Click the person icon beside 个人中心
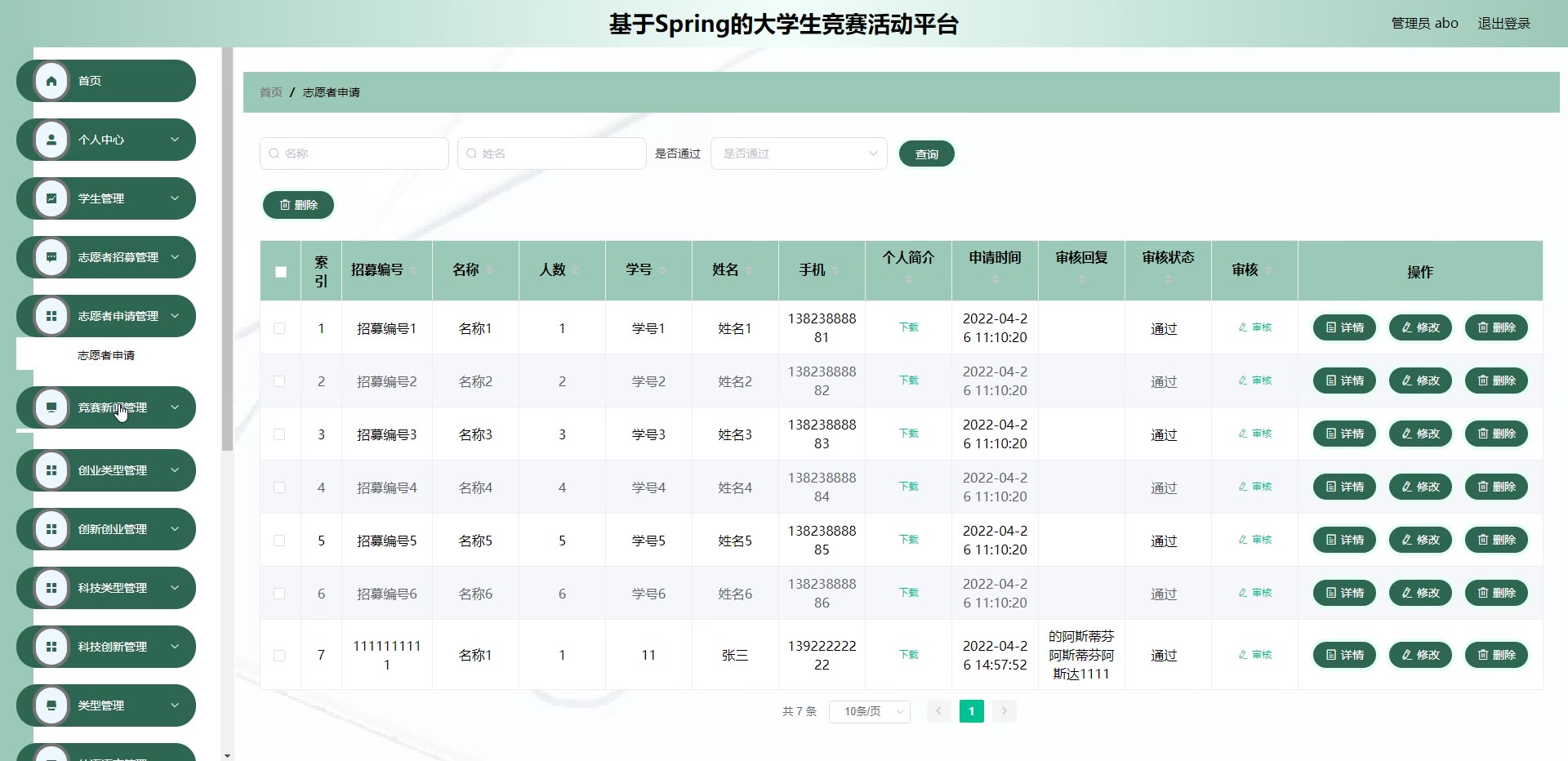Viewport: 1568px width, 761px height. click(x=51, y=140)
